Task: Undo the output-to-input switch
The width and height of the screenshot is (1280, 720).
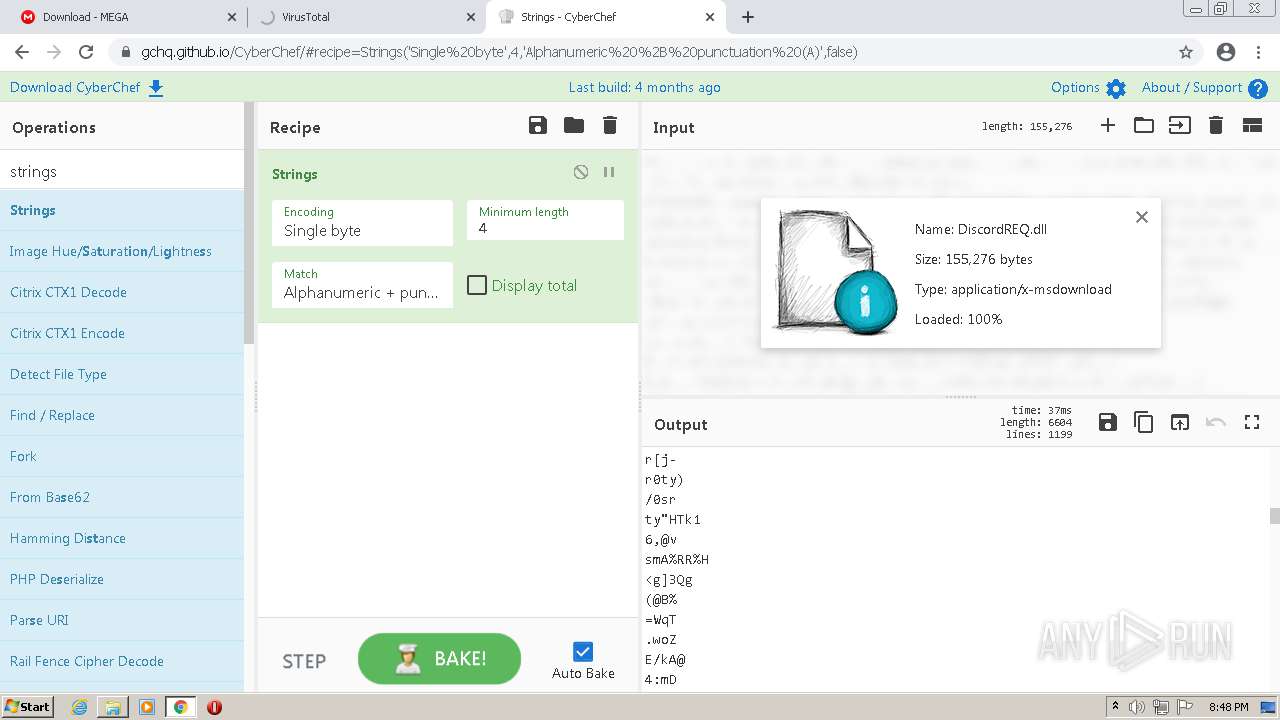Action: click(1216, 422)
